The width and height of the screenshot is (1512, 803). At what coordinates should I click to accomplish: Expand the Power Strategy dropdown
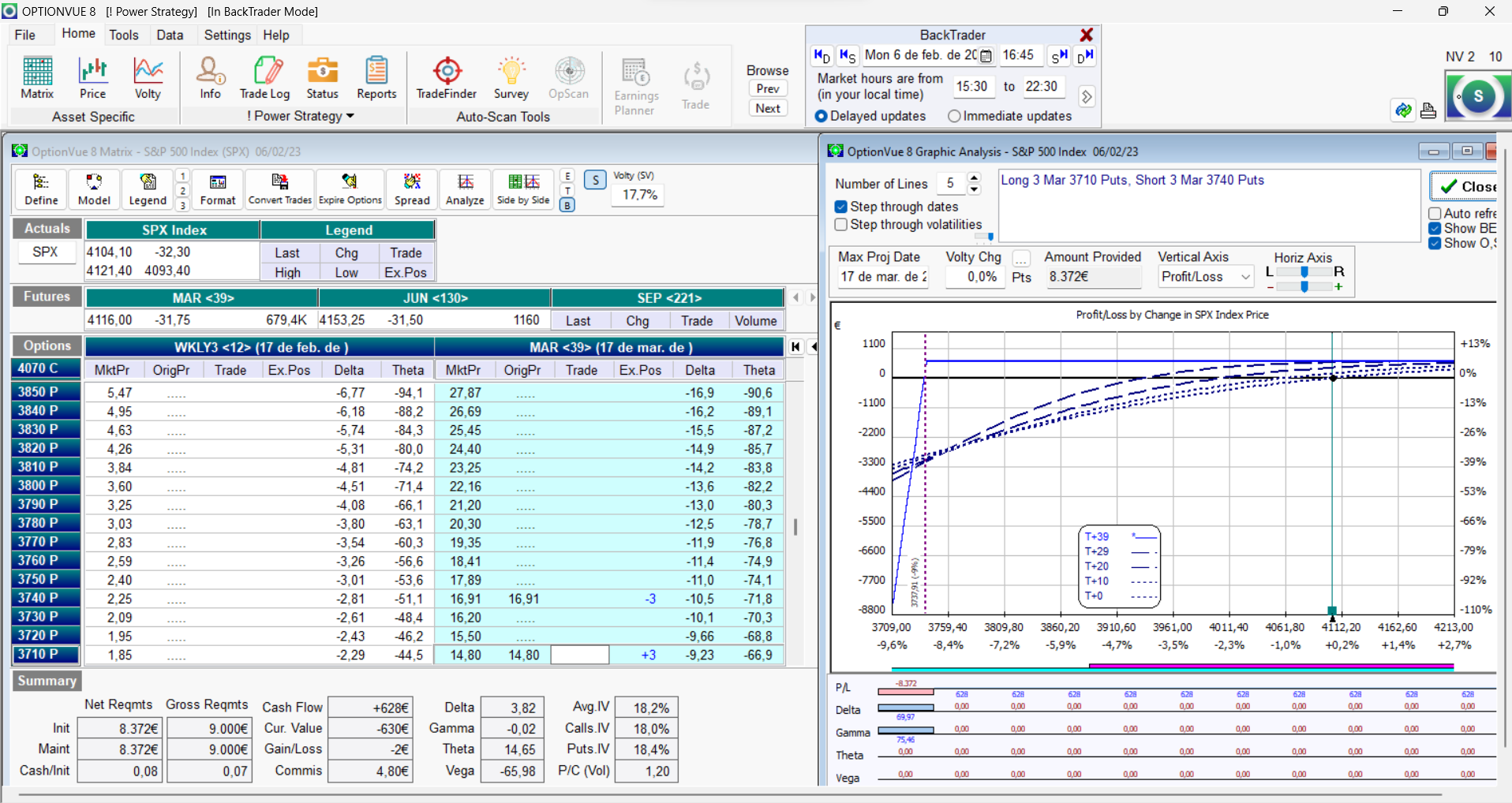click(x=350, y=116)
